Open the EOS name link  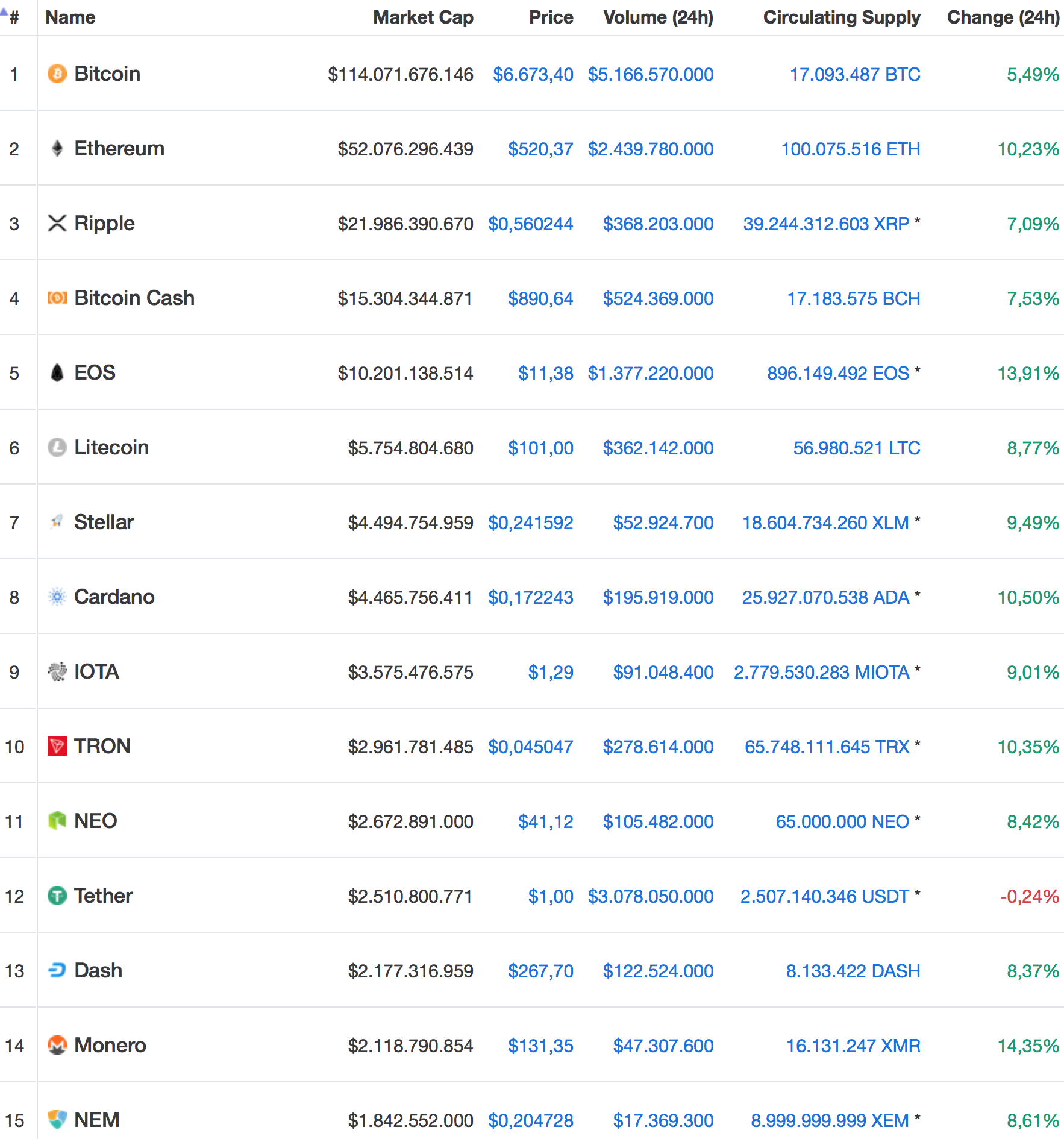(95, 372)
